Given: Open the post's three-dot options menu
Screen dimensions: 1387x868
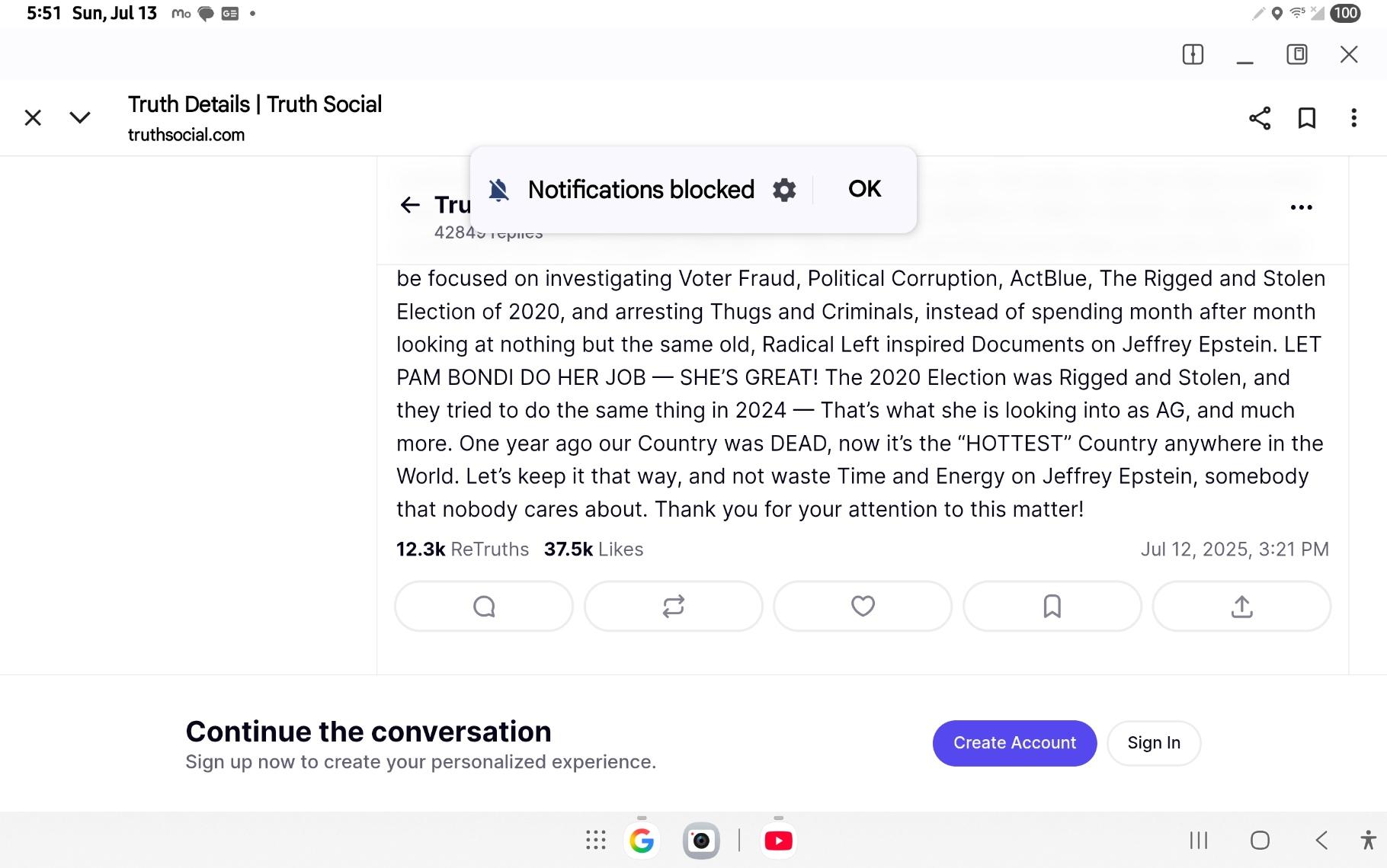Looking at the screenshot, I should click(x=1301, y=207).
